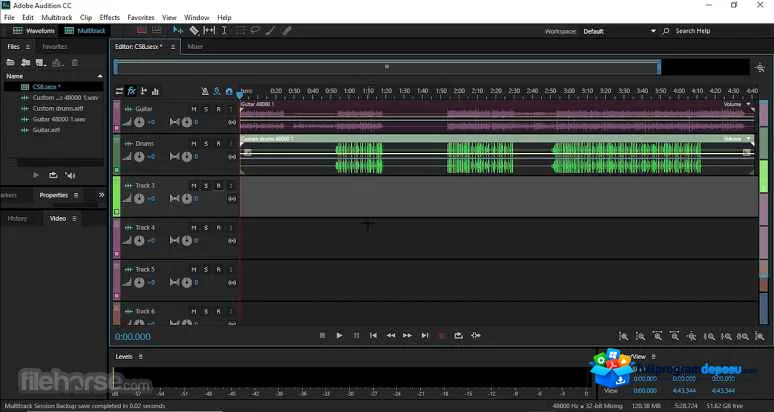
Task: Solo the Drums track
Action: [206, 144]
